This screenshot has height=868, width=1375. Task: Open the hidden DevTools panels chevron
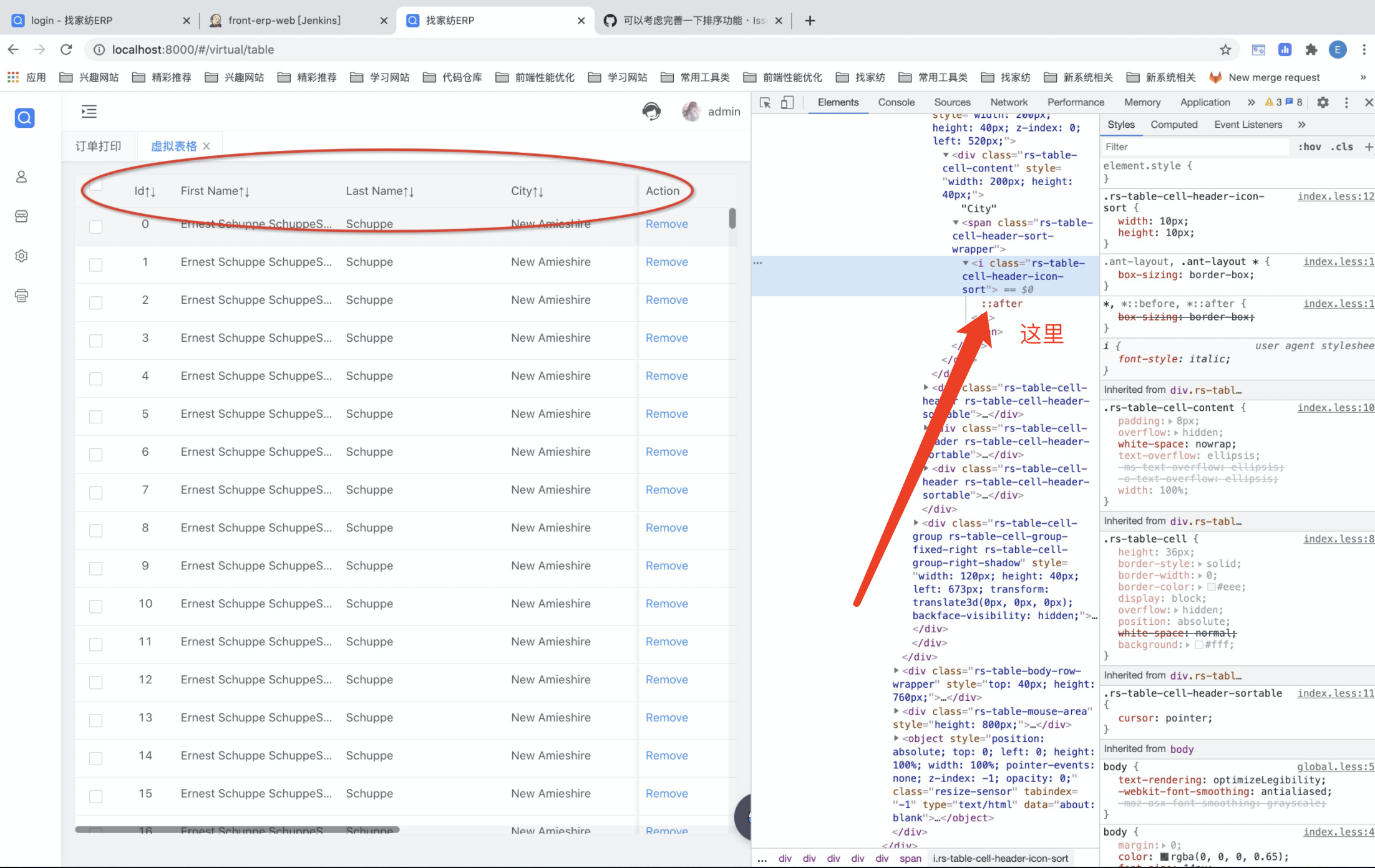pos(1250,102)
